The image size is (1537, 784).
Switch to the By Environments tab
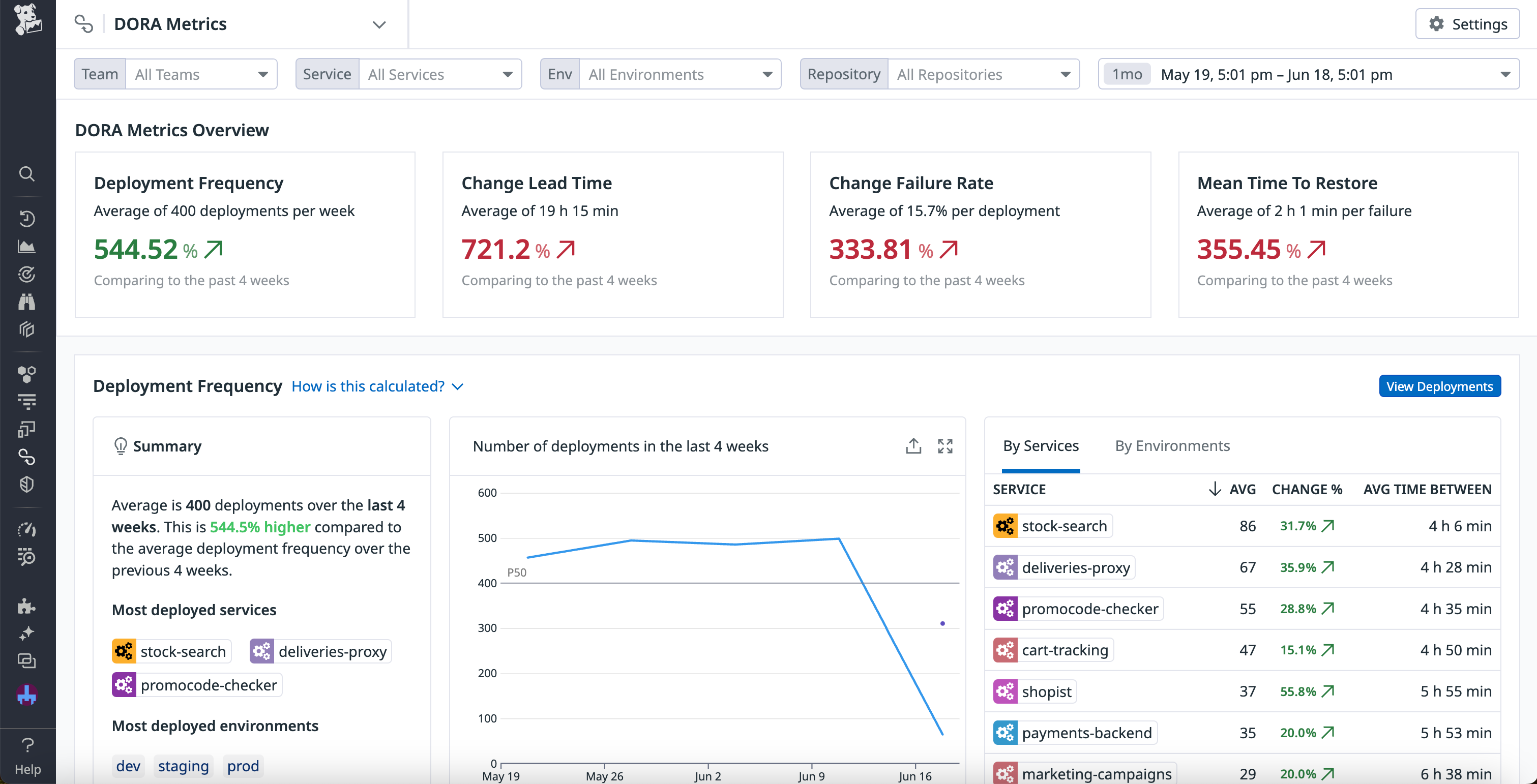pyautogui.click(x=1172, y=446)
